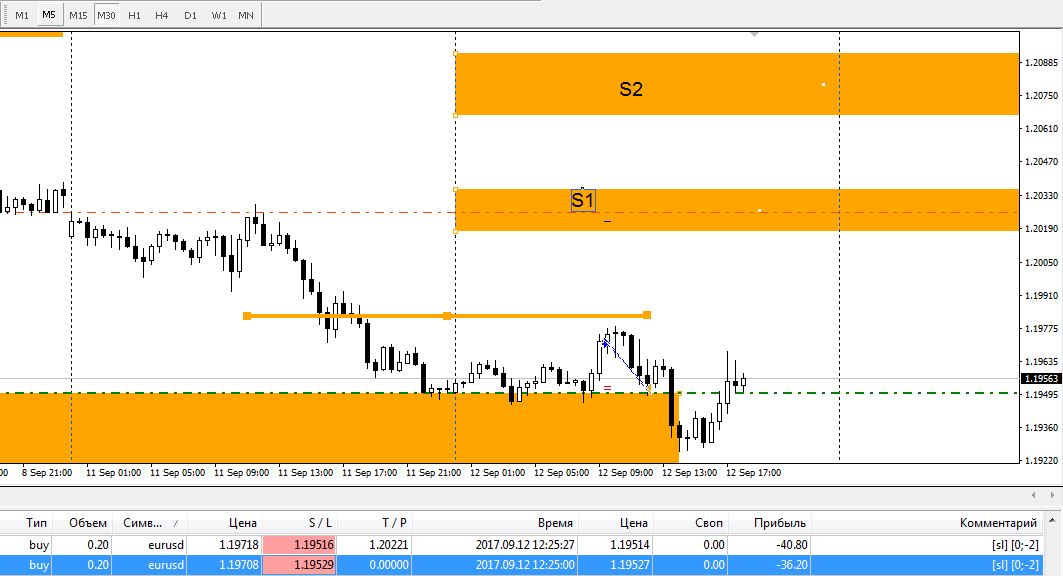Set chart period to H1
Viewport: 1063px width, 576px height.
(134, 15)
